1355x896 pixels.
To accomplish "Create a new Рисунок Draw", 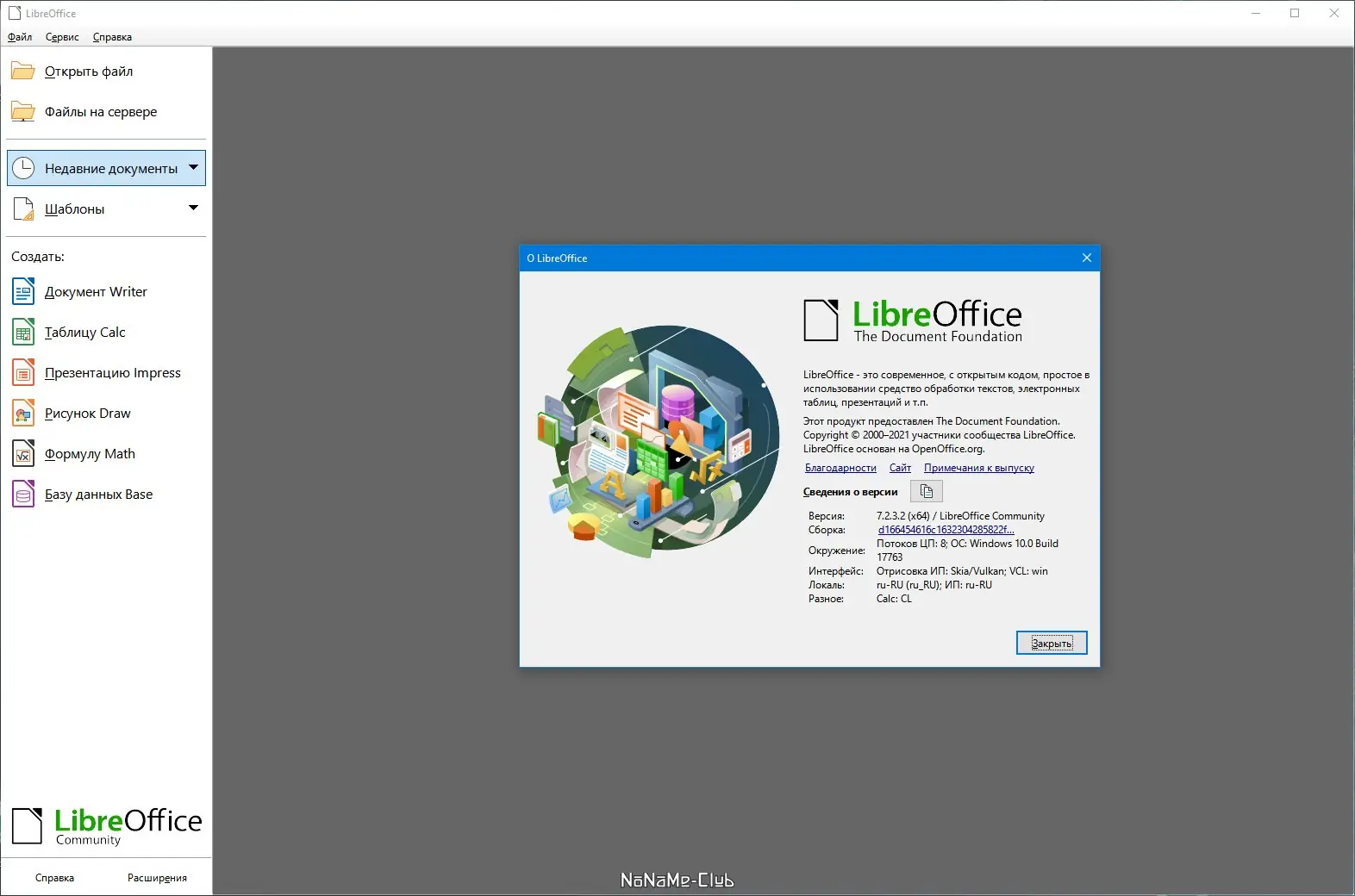I will [x=106, y=414].
